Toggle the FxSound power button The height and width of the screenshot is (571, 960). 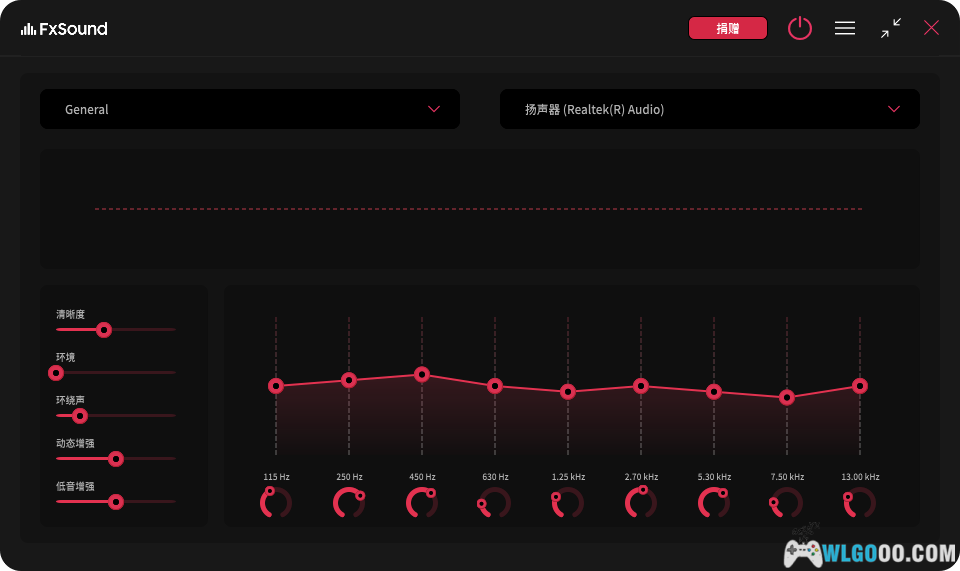click(x=800, y=28)
